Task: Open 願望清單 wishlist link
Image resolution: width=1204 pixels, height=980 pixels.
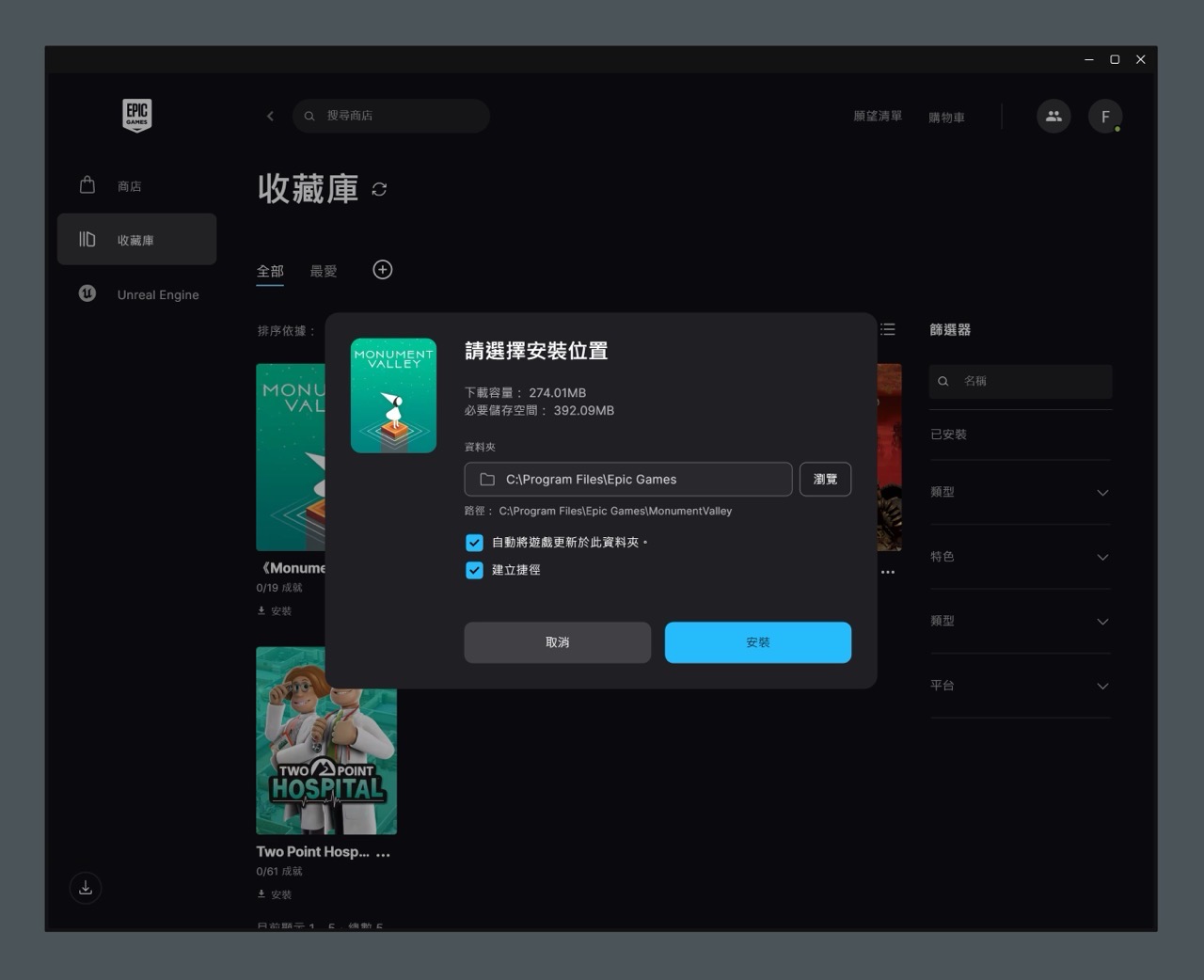Action: 878,116
